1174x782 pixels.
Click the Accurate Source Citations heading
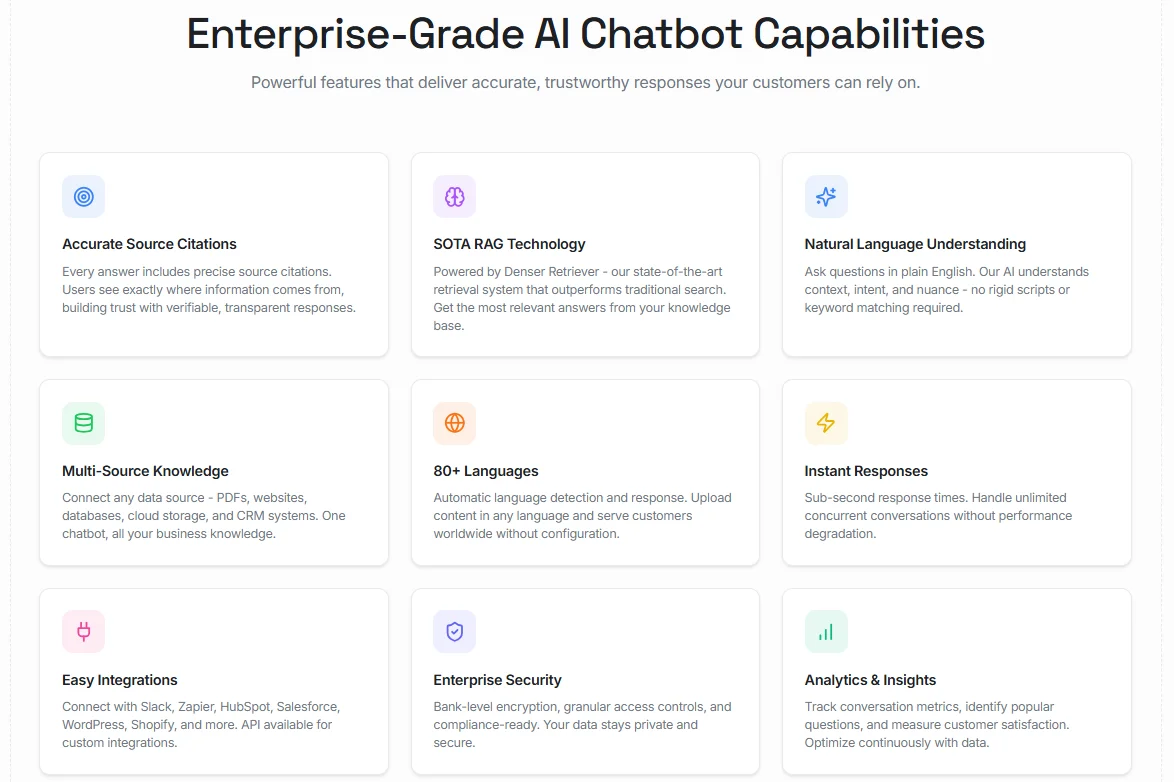(149, 243)
